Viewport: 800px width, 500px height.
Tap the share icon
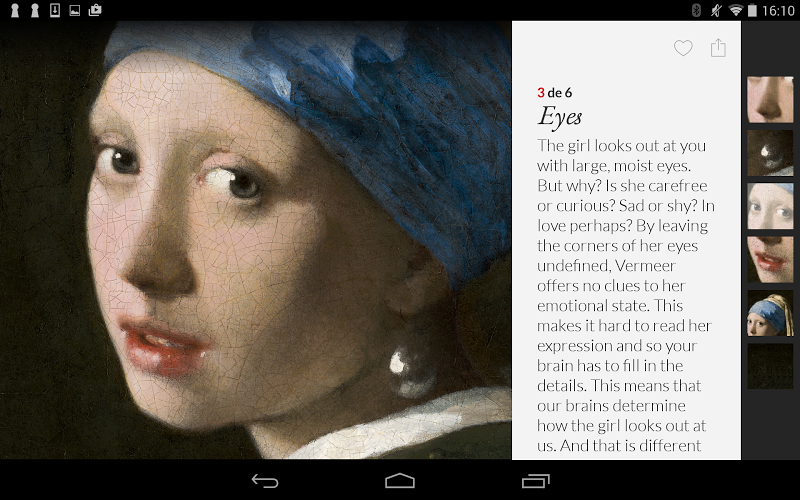[718, 47]
